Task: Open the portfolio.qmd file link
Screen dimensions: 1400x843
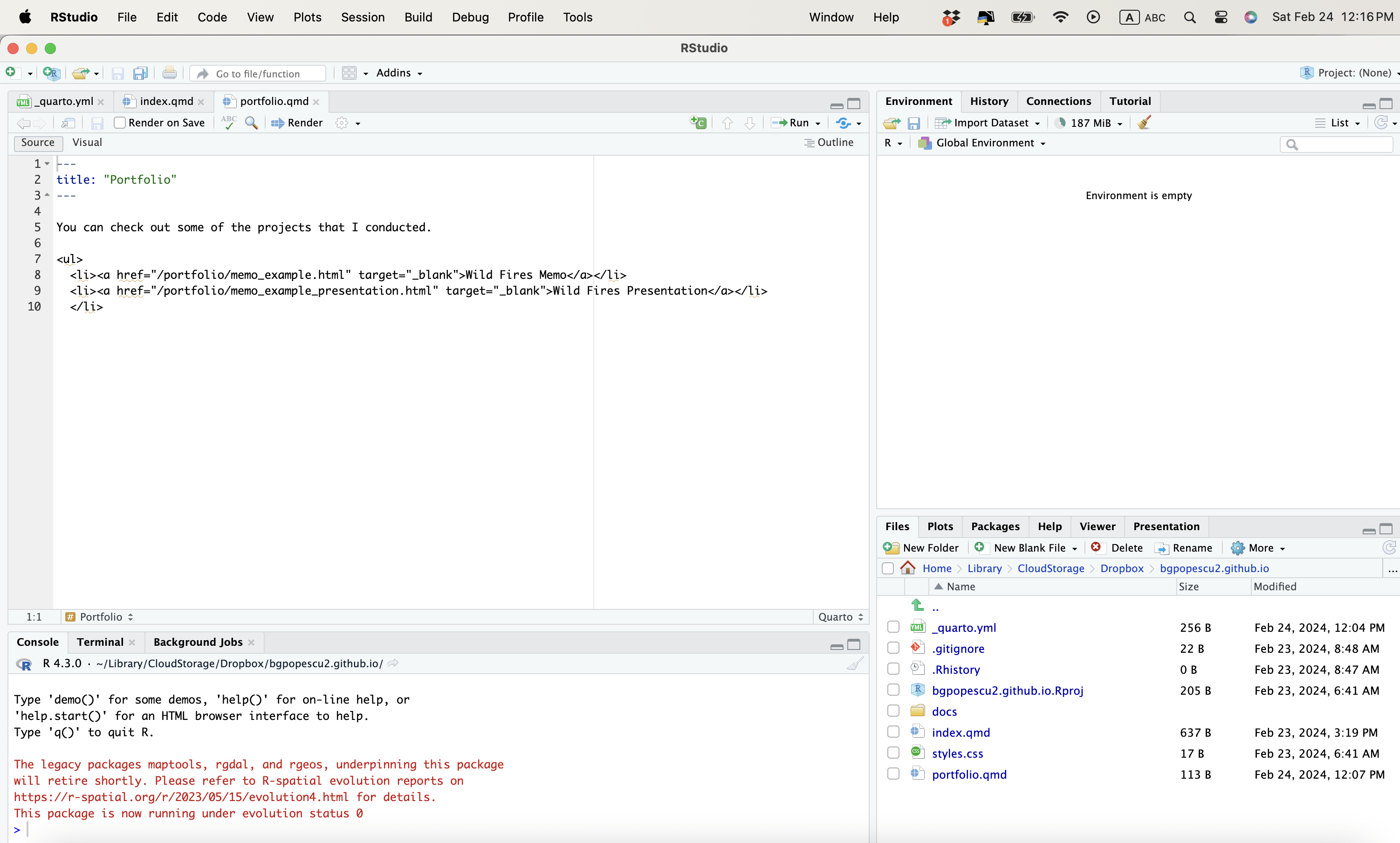Action: tap(968, 774)
